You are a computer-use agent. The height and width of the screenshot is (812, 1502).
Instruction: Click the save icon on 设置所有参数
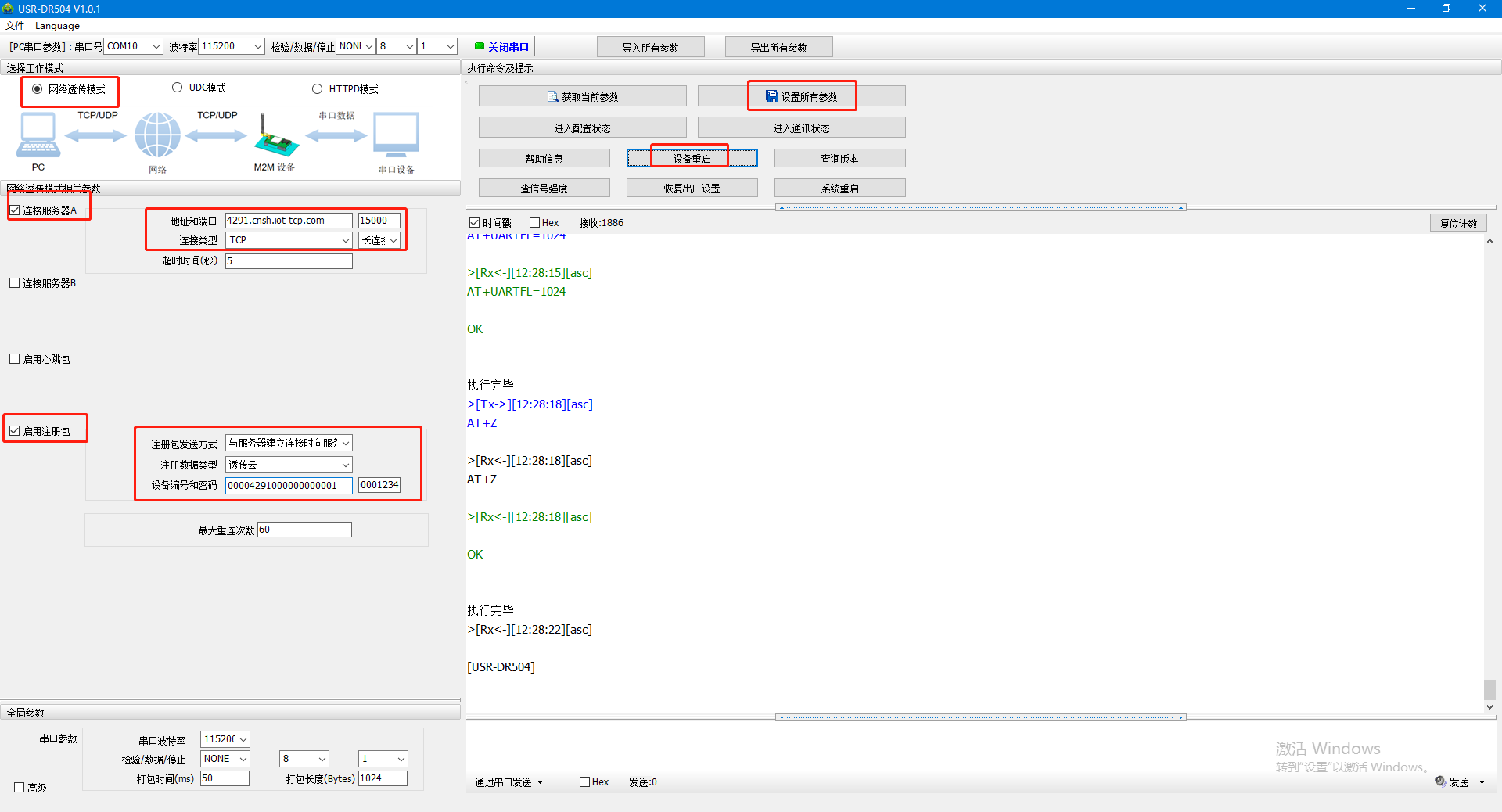click(771, 96)
